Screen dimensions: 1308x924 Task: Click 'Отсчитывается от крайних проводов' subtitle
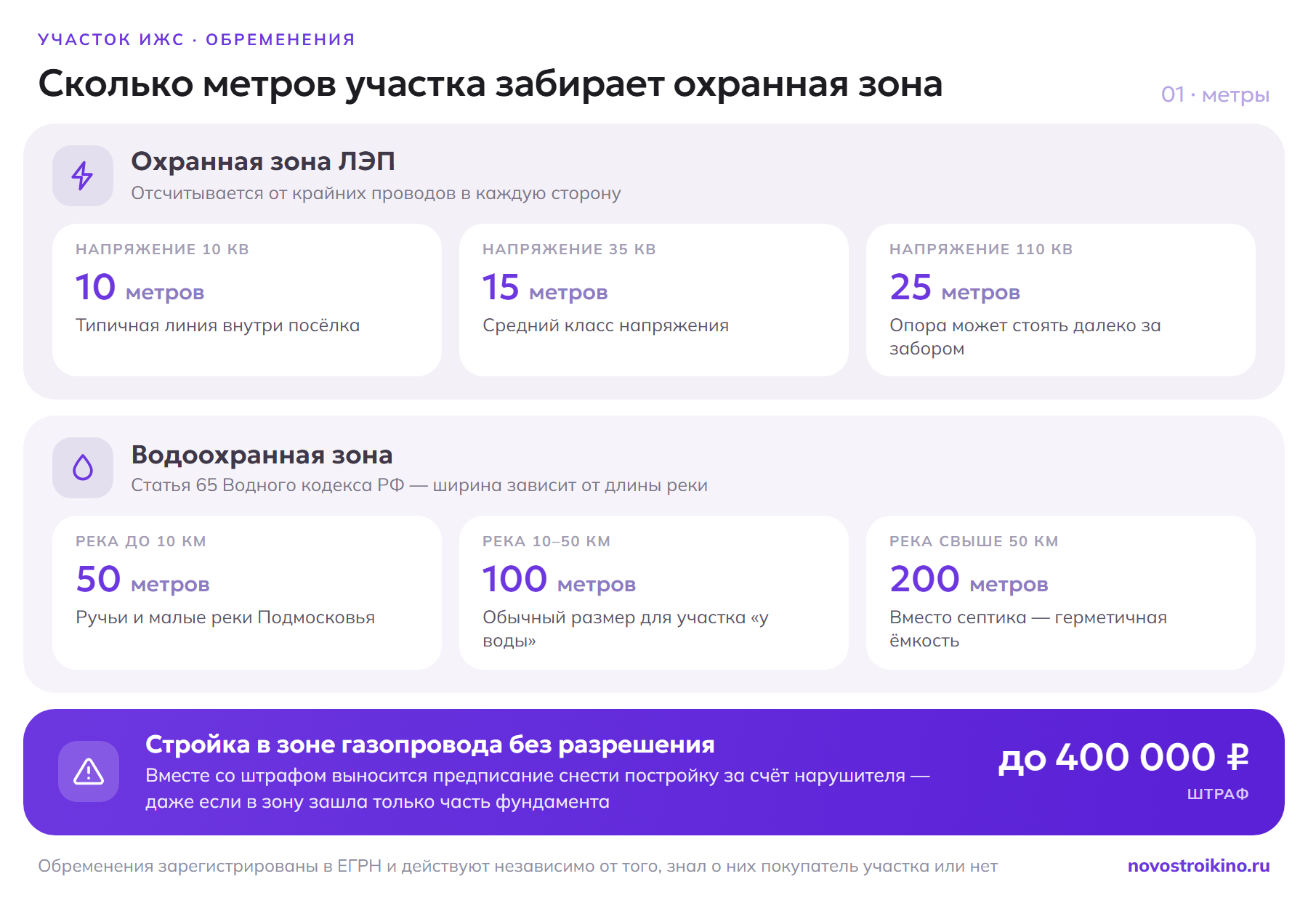[294, 193]
